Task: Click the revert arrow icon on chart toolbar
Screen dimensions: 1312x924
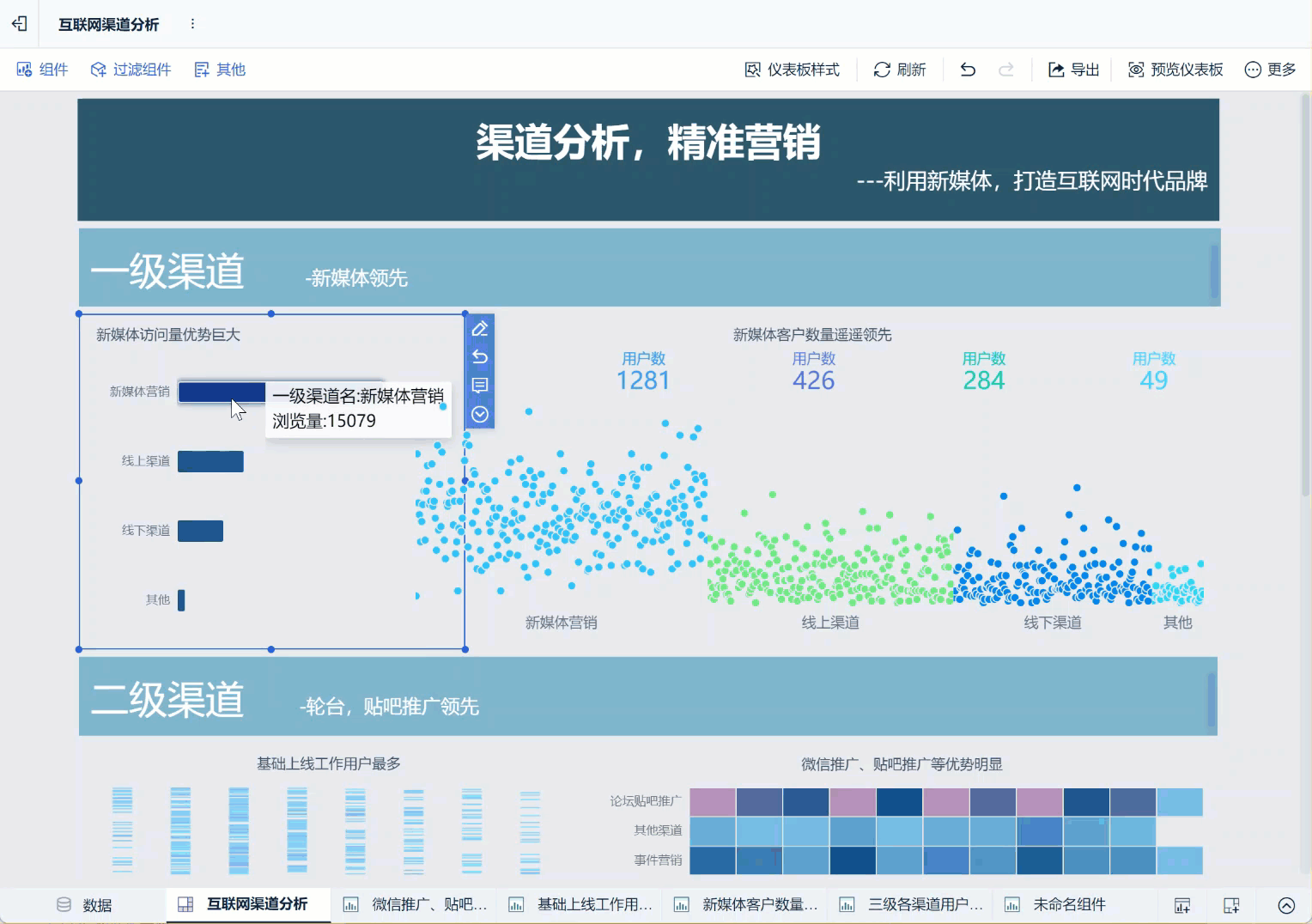Action: pos(480,357)
